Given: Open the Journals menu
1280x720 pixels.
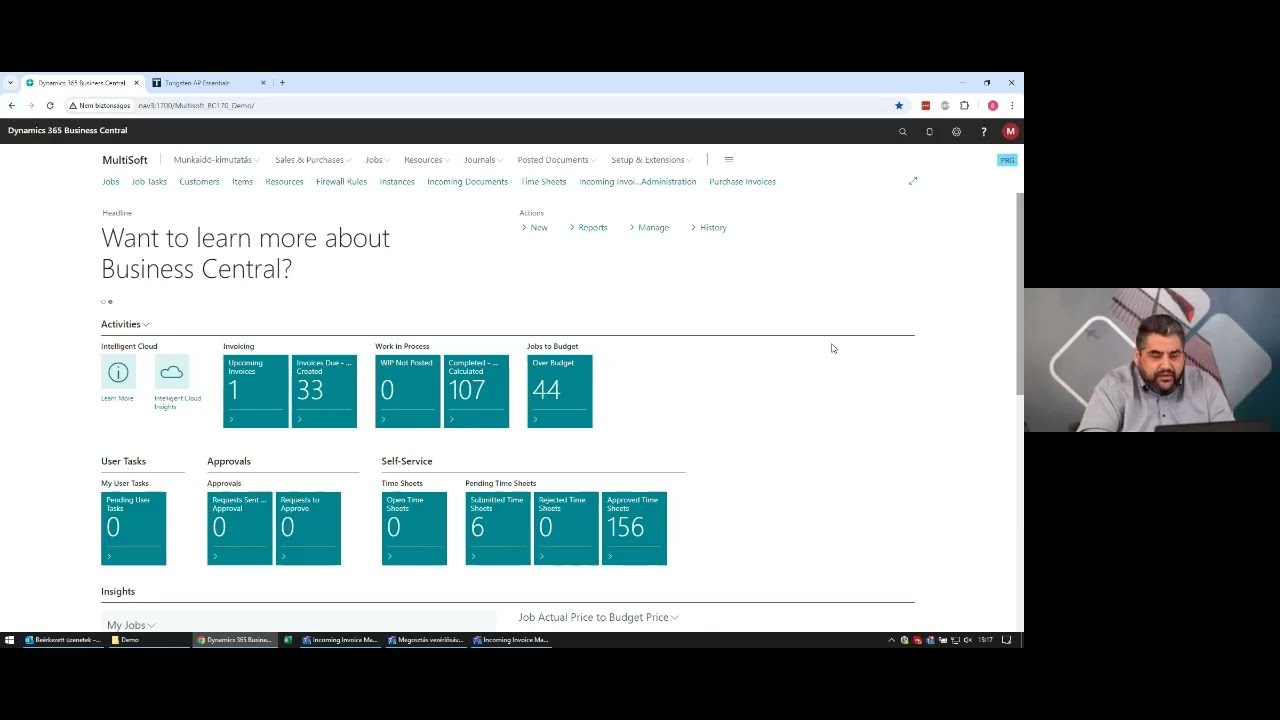Looking at the screenshot, I should (482, 160).
